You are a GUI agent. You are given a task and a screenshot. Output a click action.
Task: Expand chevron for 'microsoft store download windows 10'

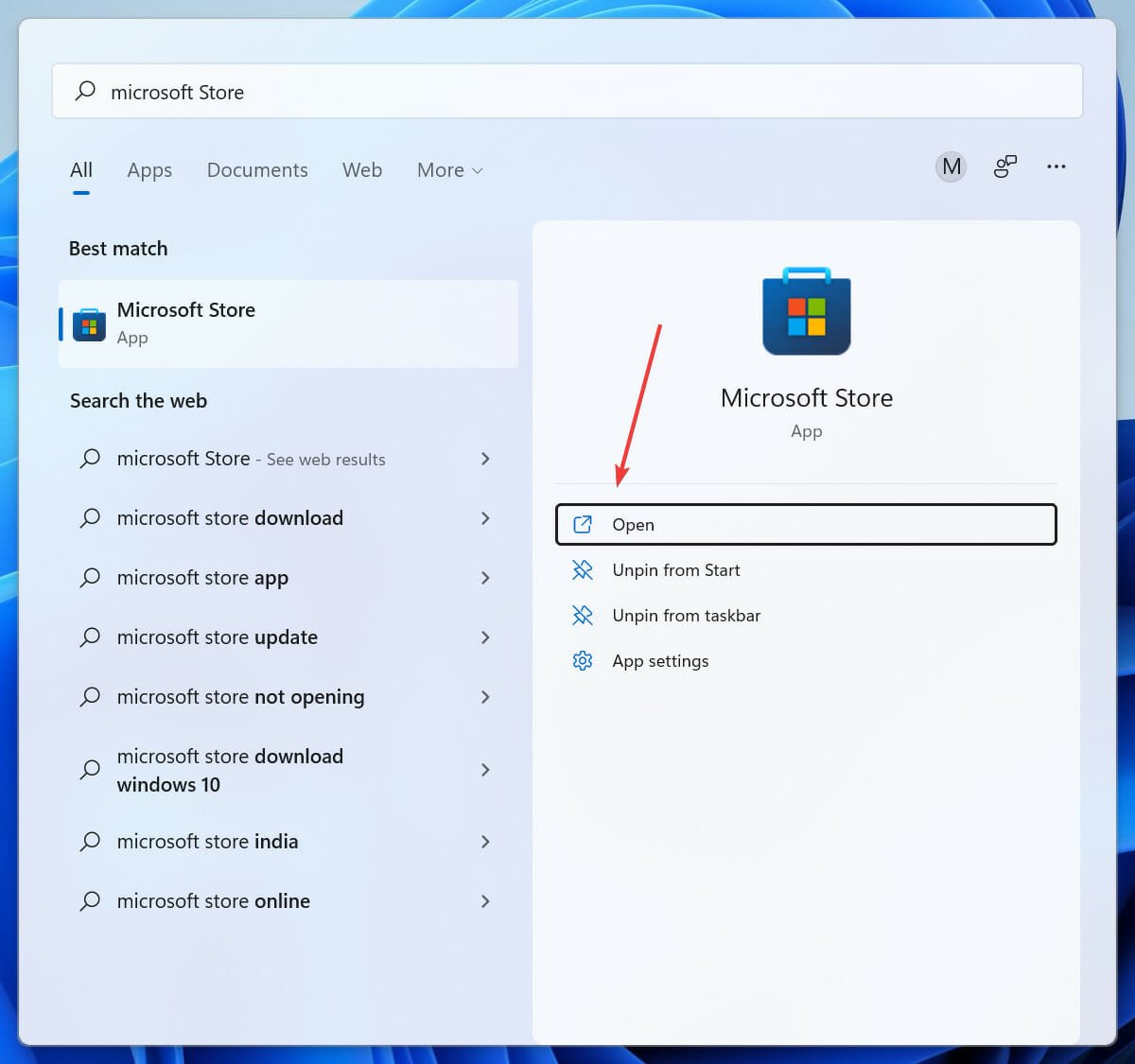click(x=485, y=770)
